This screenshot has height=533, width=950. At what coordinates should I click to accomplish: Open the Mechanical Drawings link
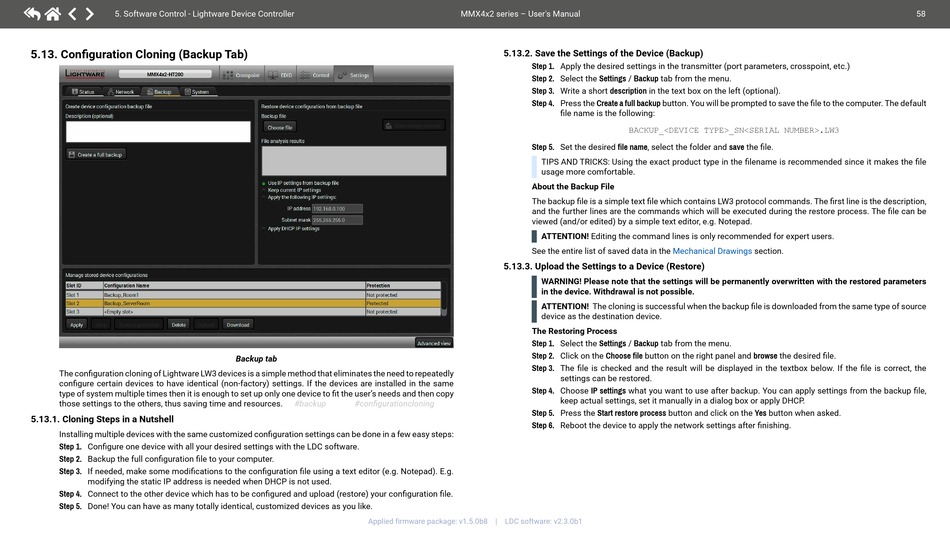712,251
